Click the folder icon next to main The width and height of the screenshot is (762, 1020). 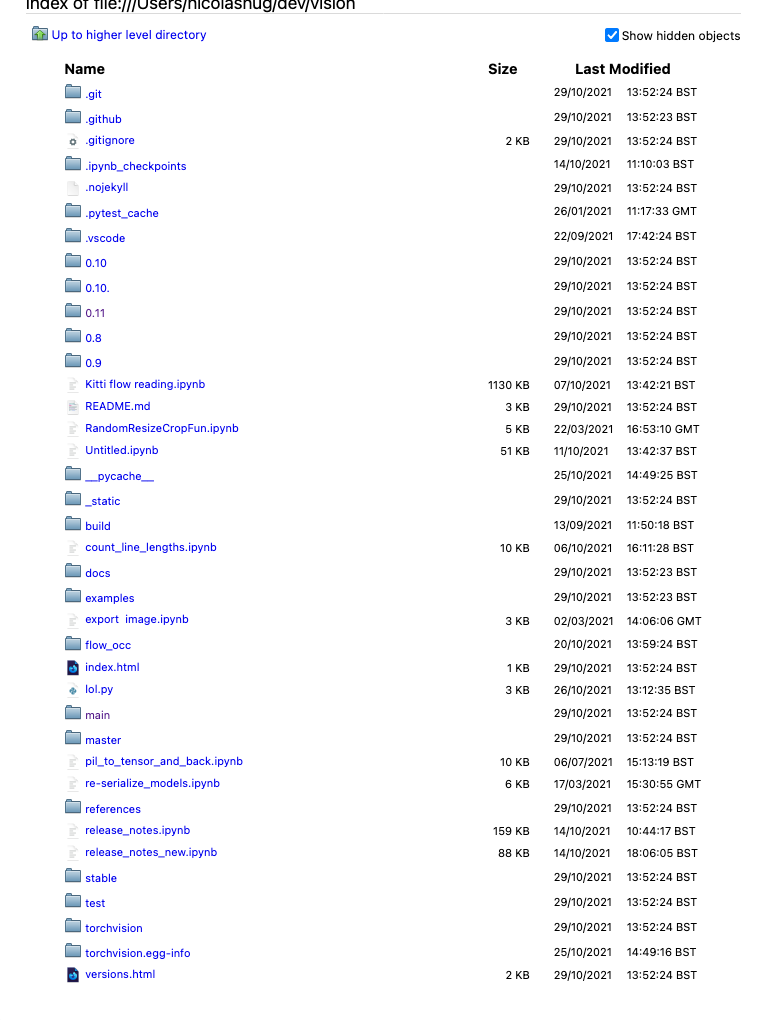pyautogui.click(x=73, y=712)
